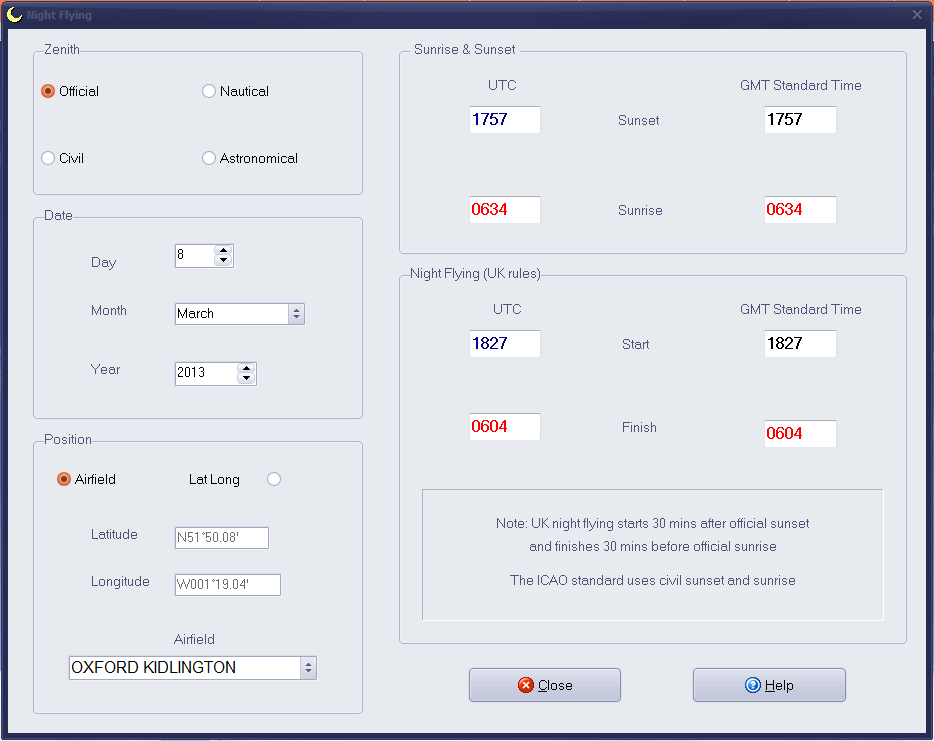Click the Finish label
Image resolution: width=934 pixels, height=741 pixels.
click(639, 427)
